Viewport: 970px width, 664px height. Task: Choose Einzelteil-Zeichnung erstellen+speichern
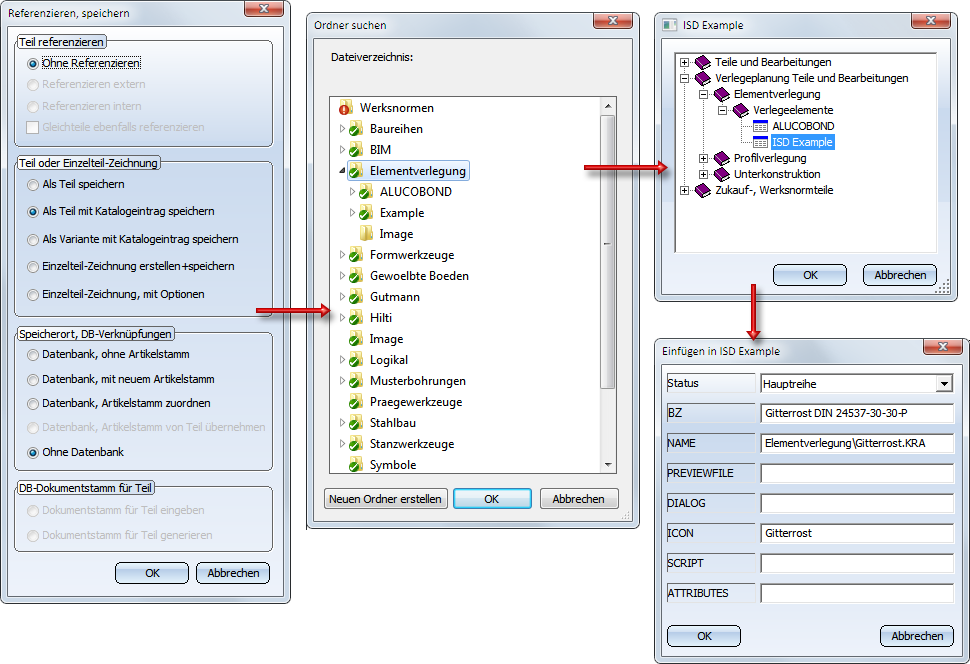click(x=33, y=267)
